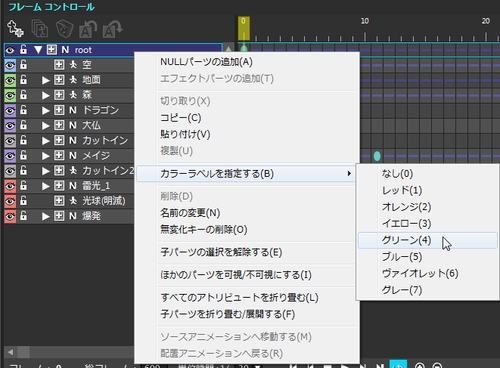Toggle visibility of the 大仏 part
Screen dimensions: 500x368
pyautogui.click(x=10, y=126)
